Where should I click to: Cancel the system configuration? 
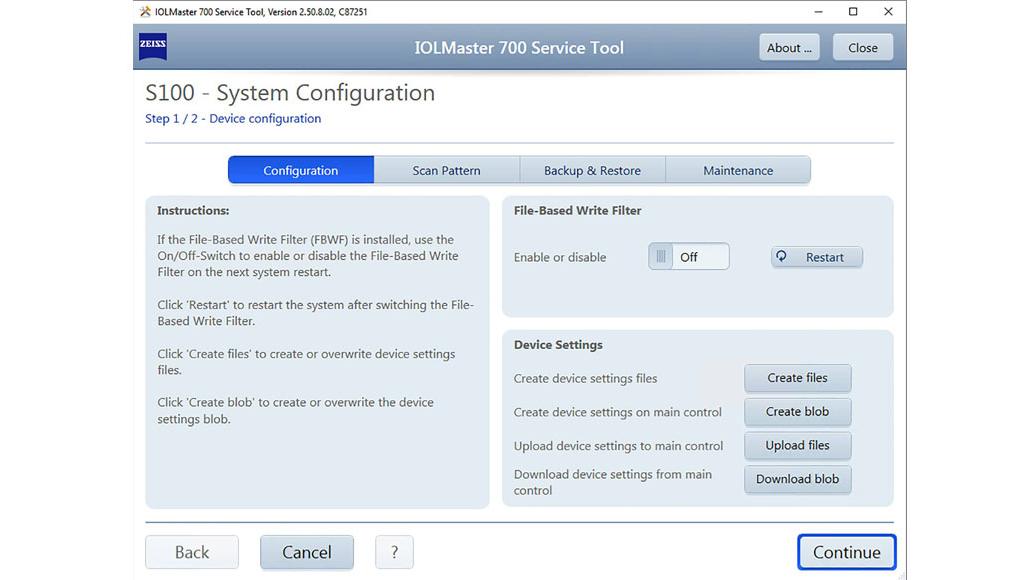tap(306, 552)
